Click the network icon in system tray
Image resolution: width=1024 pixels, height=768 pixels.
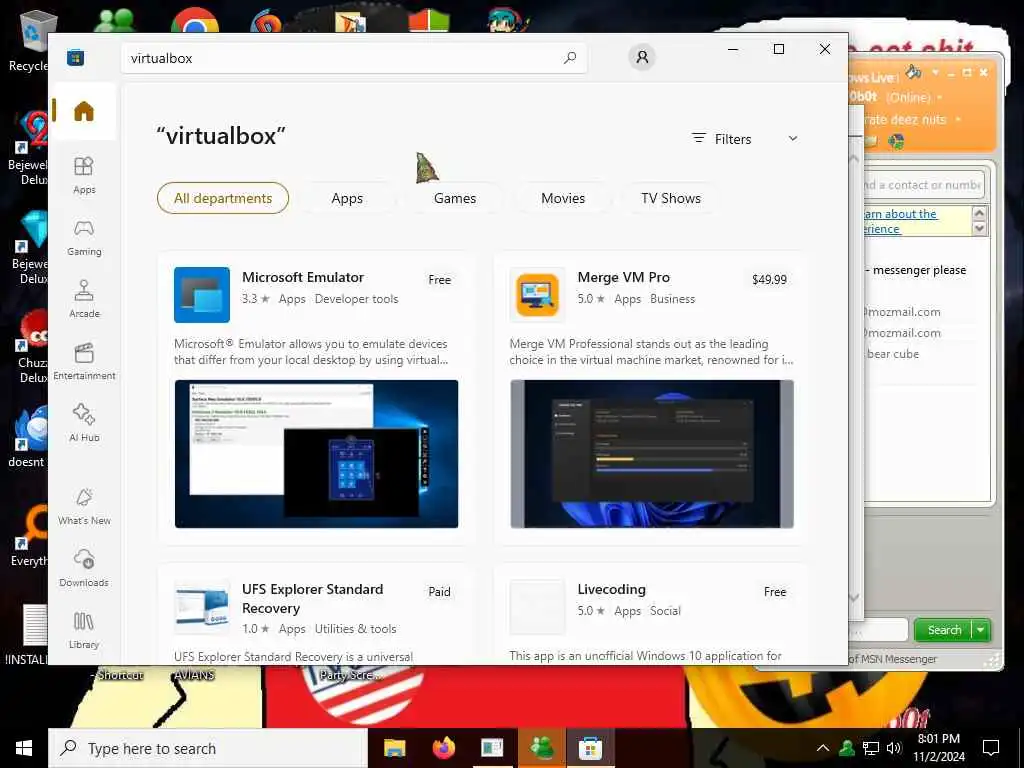click(871, 748)
